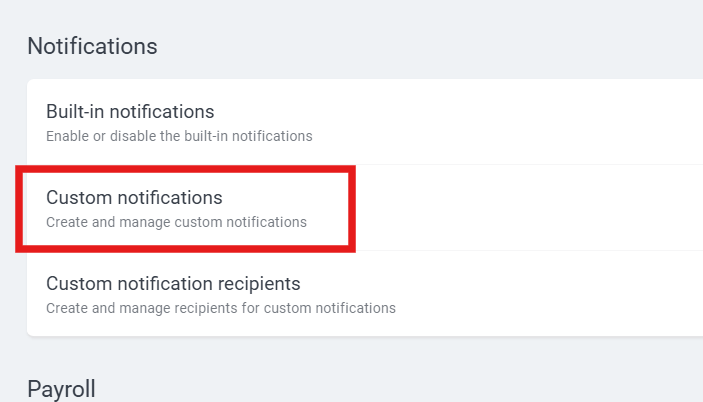Click the red-highlighted Custom notifications row
Image resolution: width=703 pixels, height=402 pixels.
[185, 208]
